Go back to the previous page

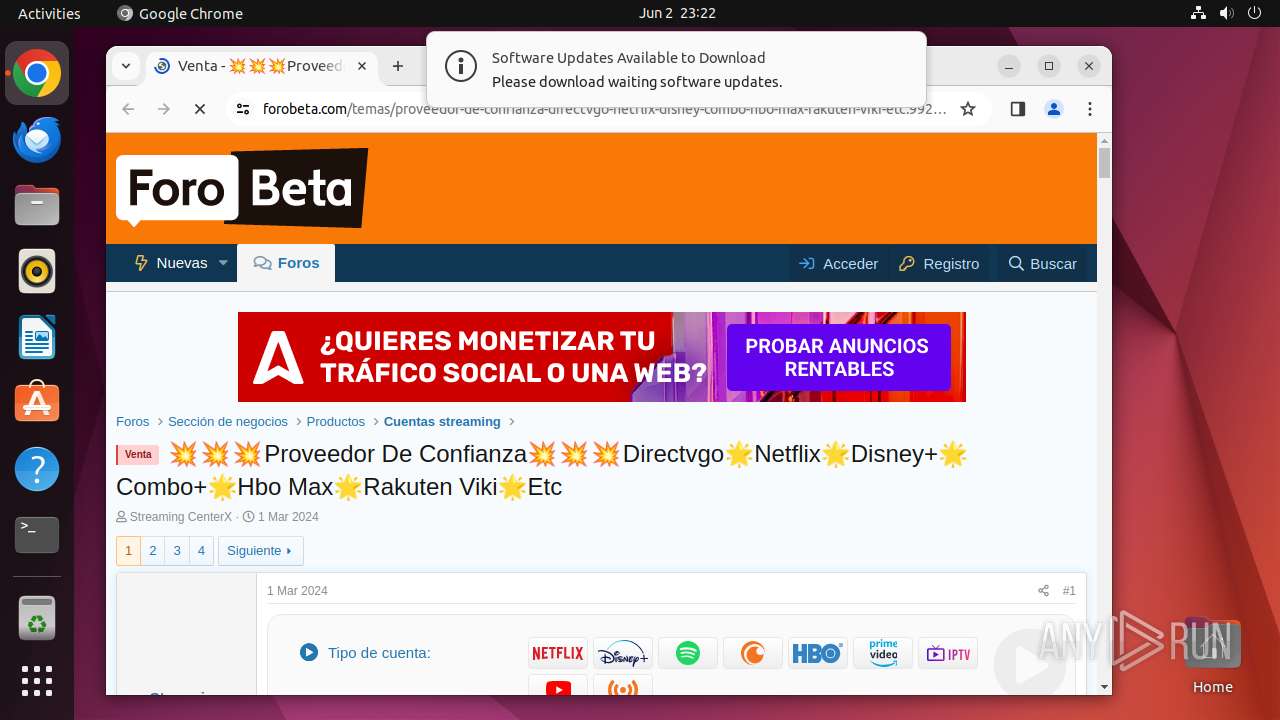point(128,109)
